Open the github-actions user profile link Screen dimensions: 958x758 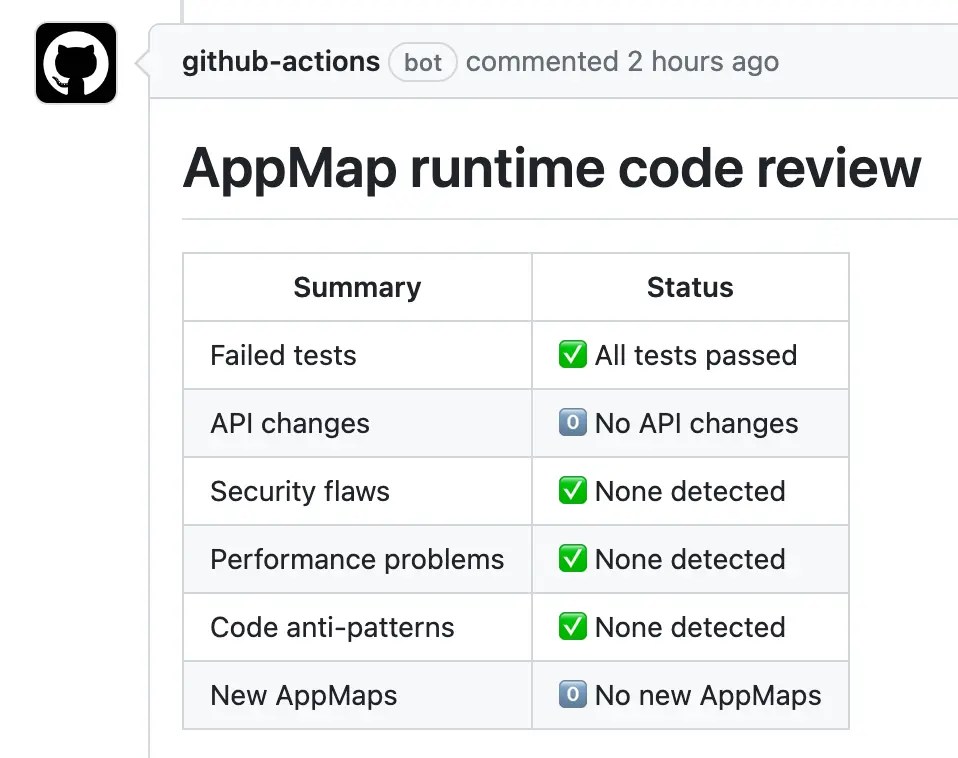click(280, 61)
